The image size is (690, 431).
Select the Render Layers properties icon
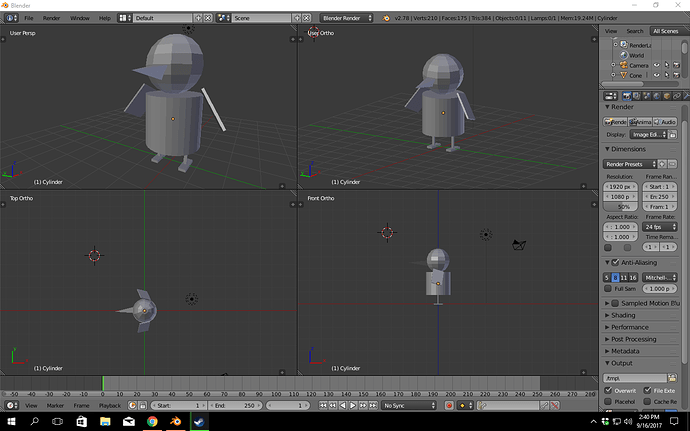pos(636,96)
